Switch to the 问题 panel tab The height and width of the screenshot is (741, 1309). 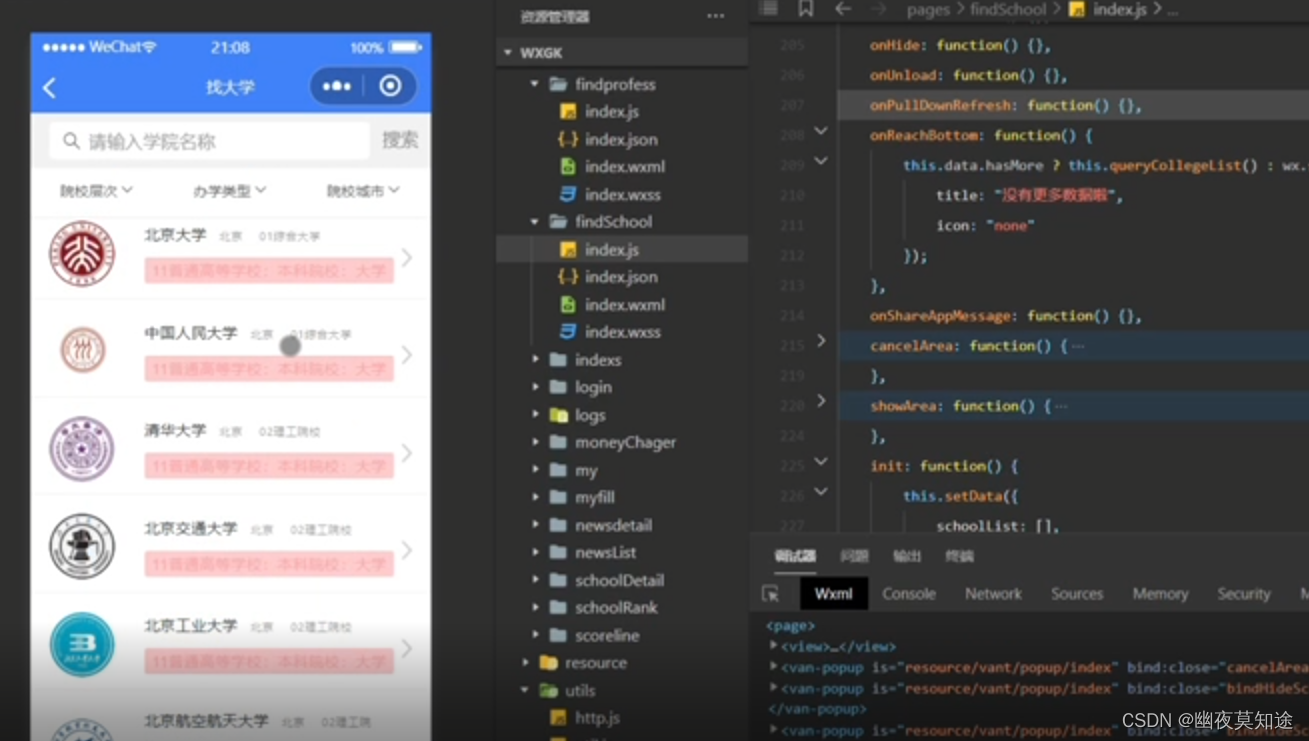click(x=854, y=556)
